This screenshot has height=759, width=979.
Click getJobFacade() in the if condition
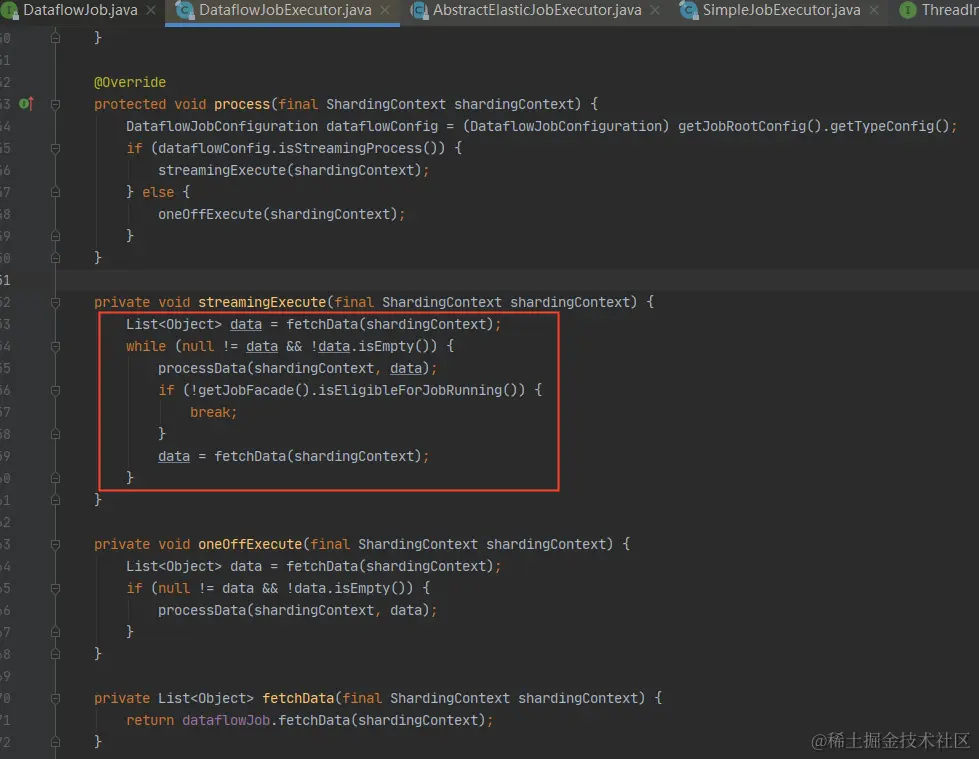point(254,390)
